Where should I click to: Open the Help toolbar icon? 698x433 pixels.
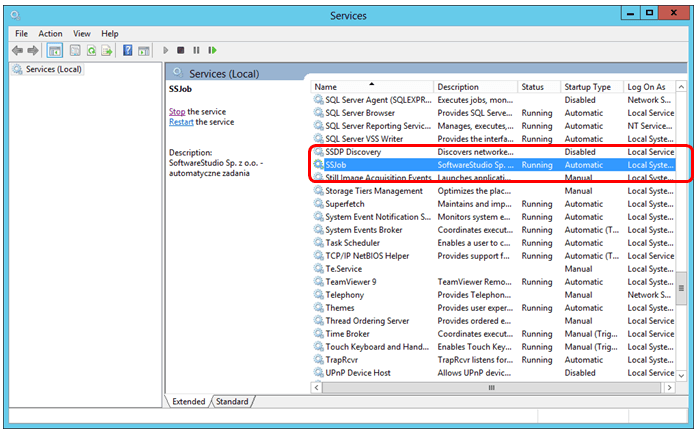click(x=128, y=51)
